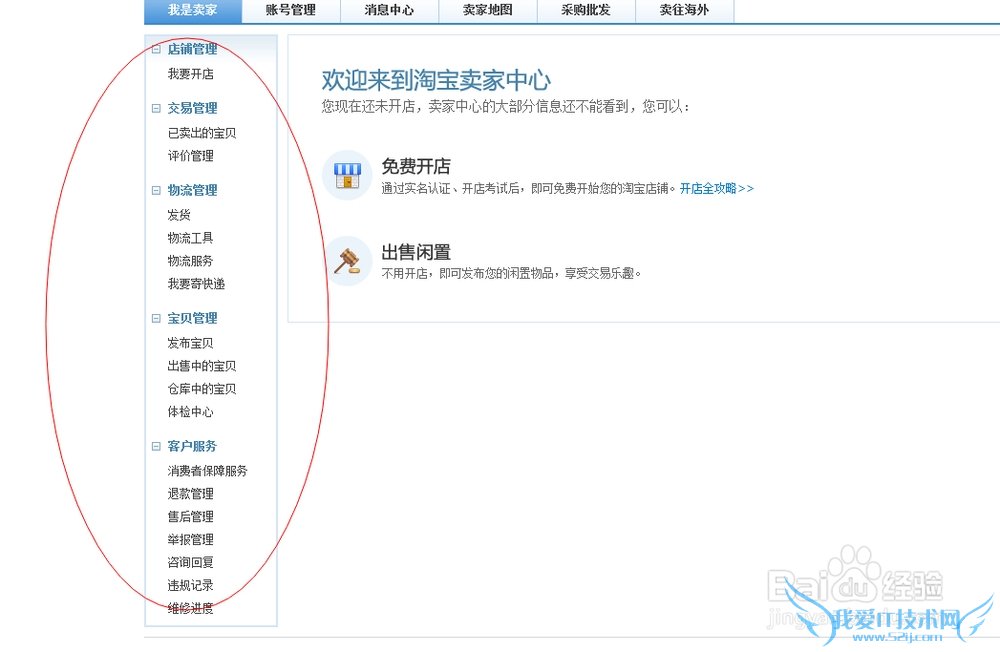Open 举报管理 link
The width and height of the screenshot is (1000, 652).
click(191, 540)
